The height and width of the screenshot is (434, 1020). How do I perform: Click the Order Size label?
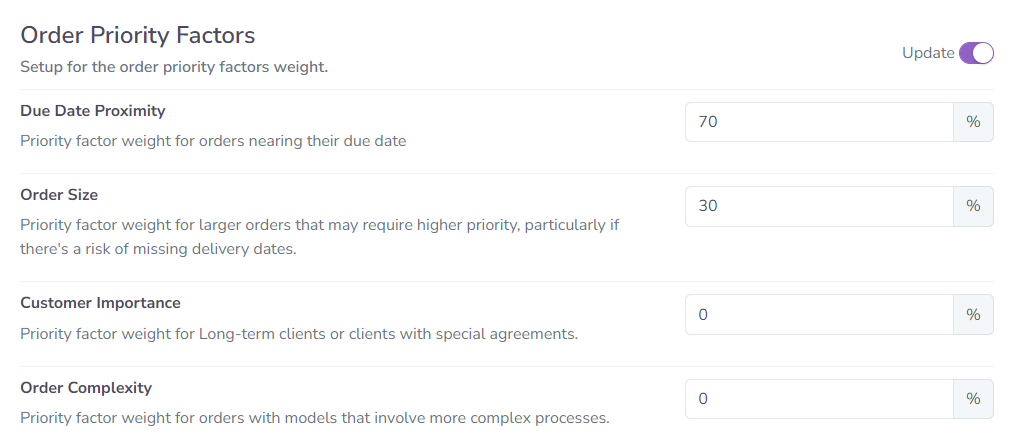point(59,195)
